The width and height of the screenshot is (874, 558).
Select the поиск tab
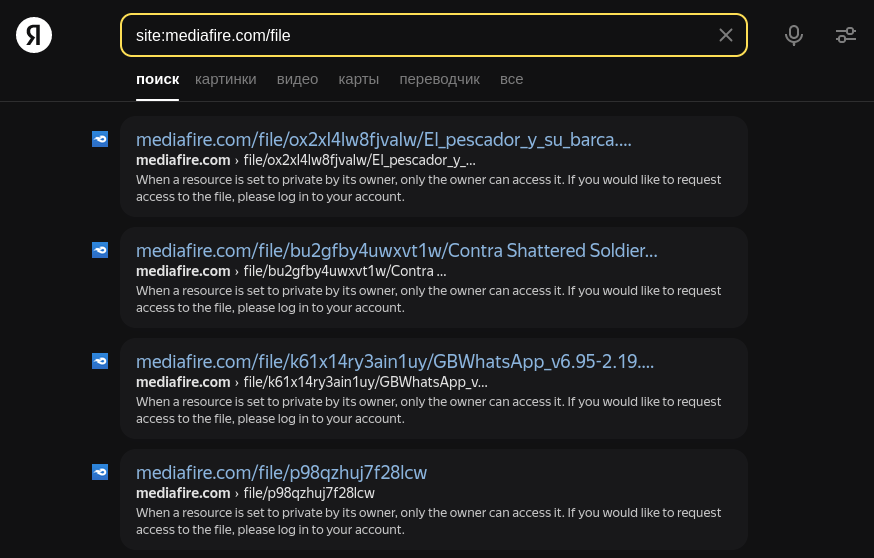tap(157, 79)
